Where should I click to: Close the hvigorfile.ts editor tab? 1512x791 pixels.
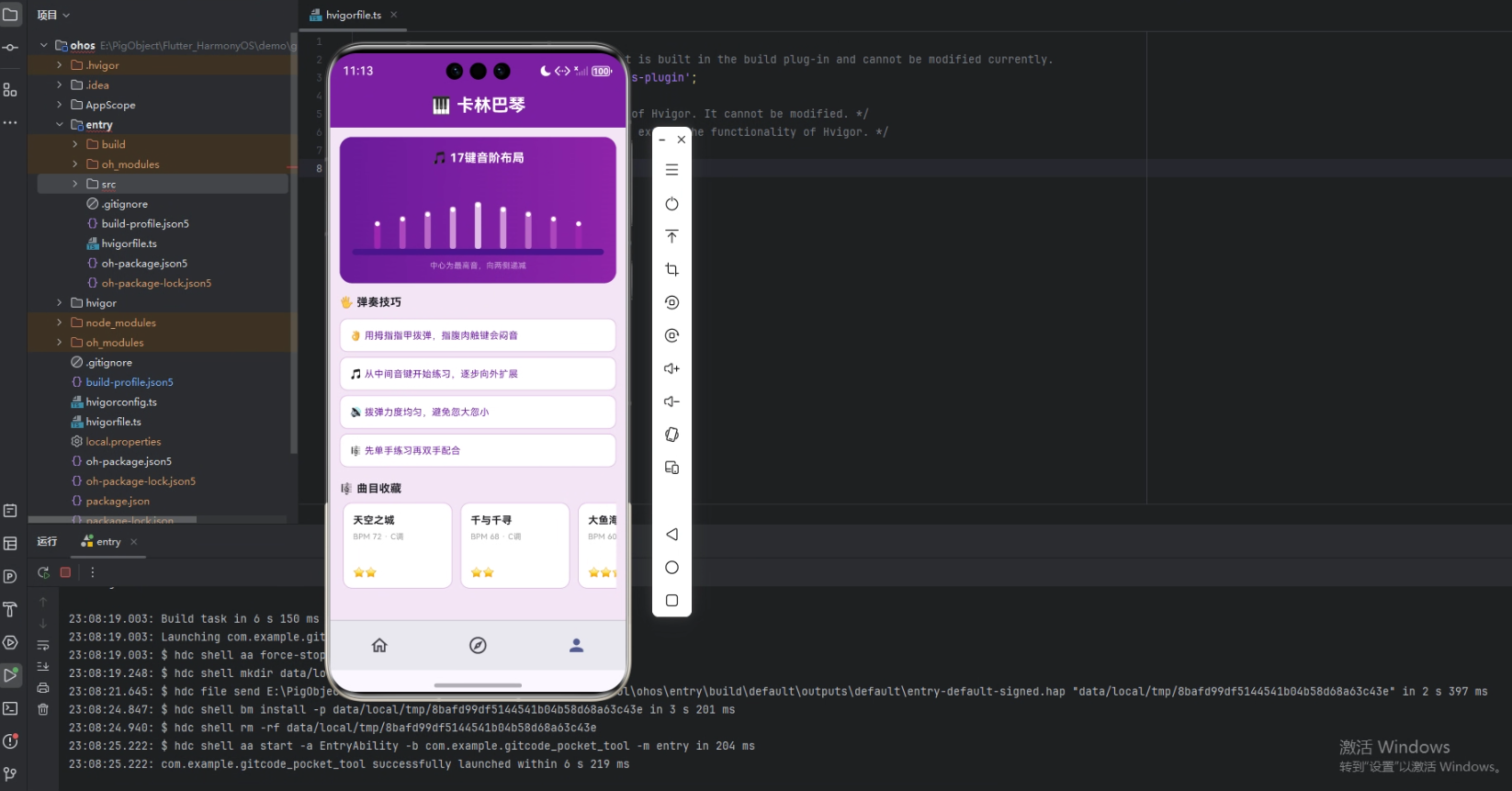point(394,15)
